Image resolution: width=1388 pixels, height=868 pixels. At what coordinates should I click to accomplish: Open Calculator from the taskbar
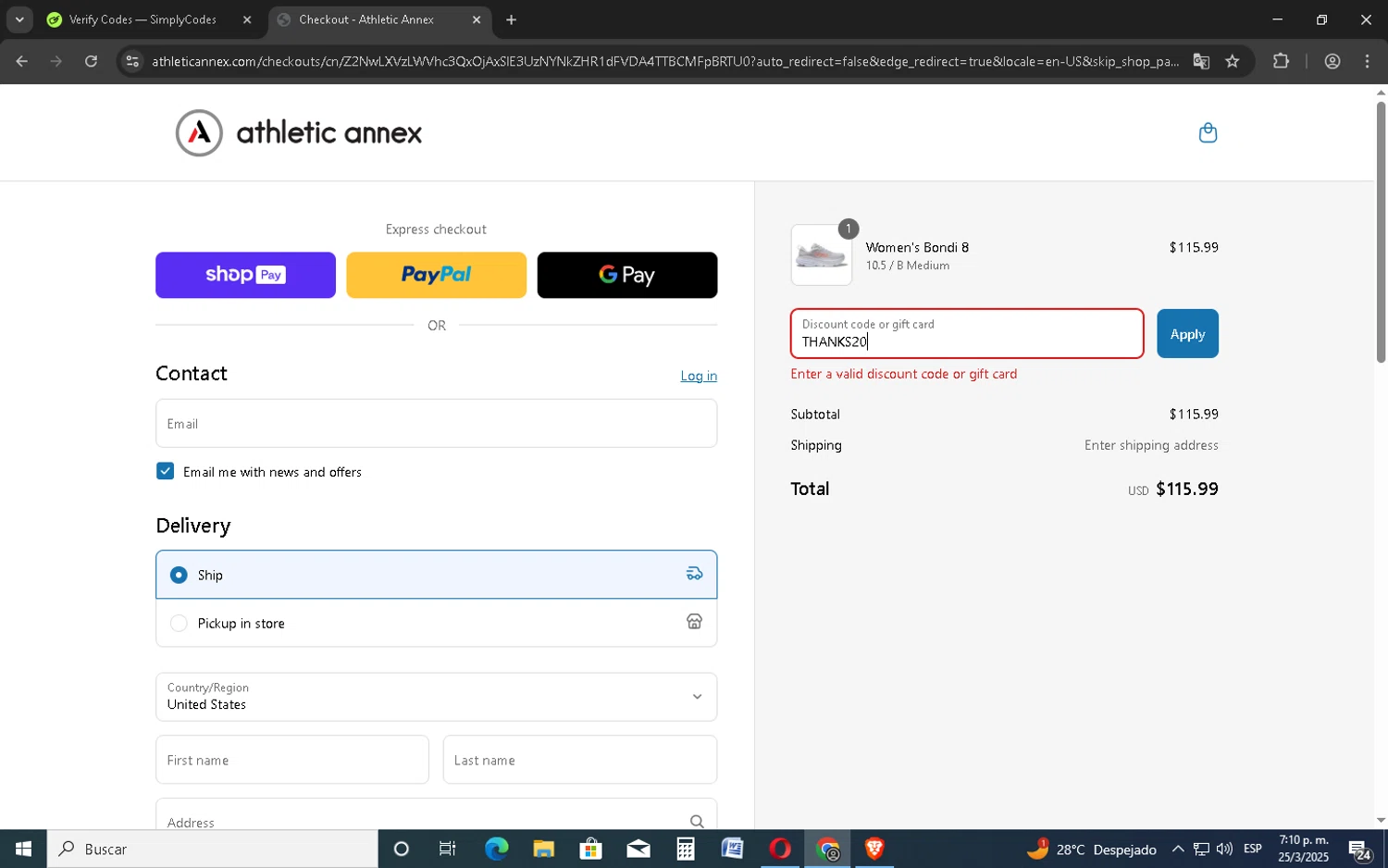pyautogui.click(x=686, y=849)
